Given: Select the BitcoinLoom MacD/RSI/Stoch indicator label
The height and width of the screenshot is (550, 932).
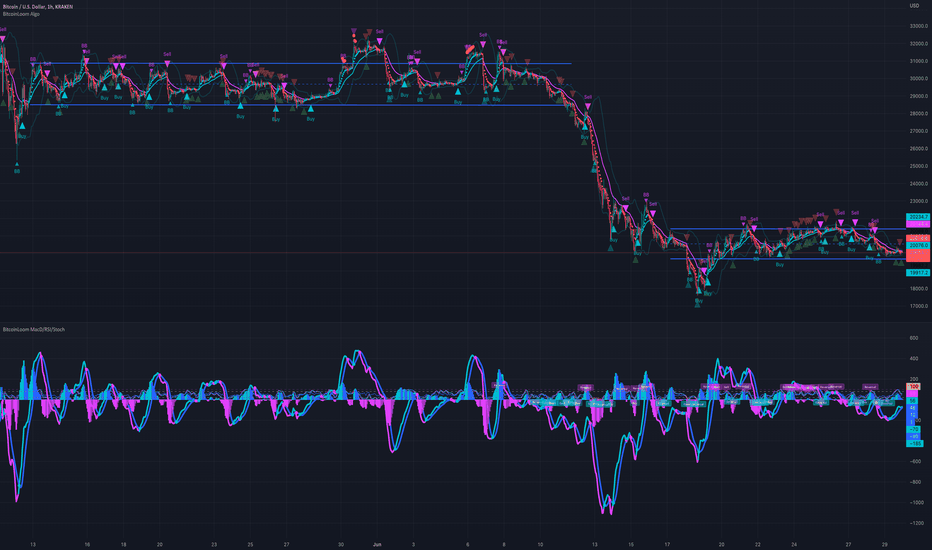Looking at the screenshot, I should point(34,329).
